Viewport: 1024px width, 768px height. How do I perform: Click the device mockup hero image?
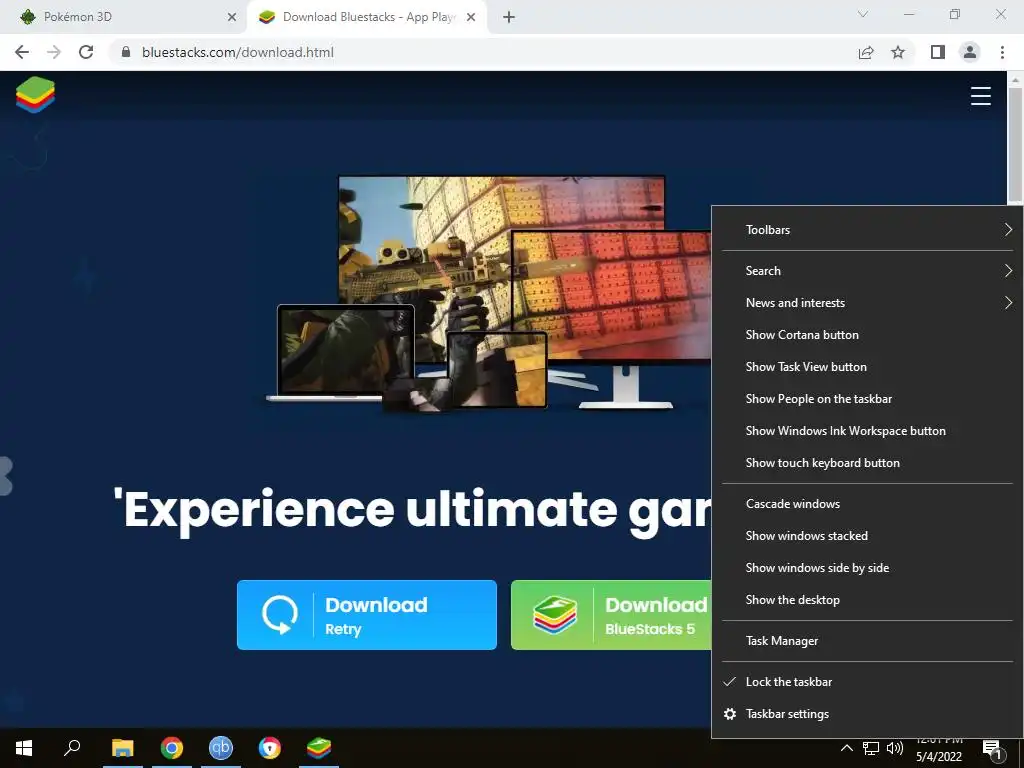(490, 293)
